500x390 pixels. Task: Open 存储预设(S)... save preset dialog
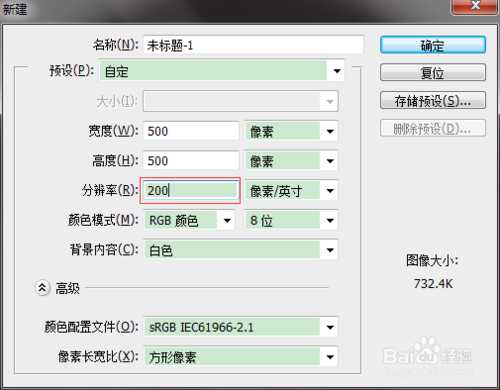[433, 100]
